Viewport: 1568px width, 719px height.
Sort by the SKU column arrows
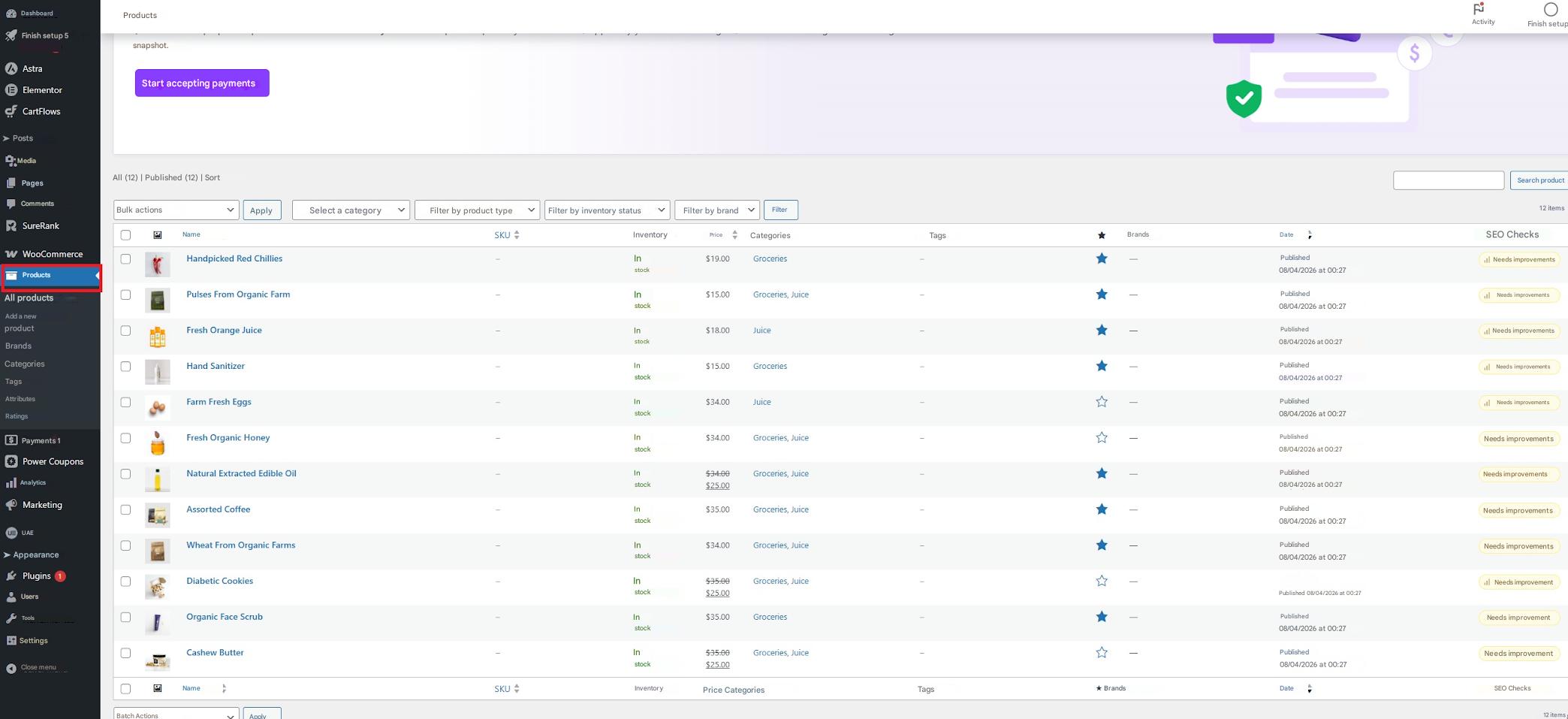pyautogui.click(x=517, y=235)
